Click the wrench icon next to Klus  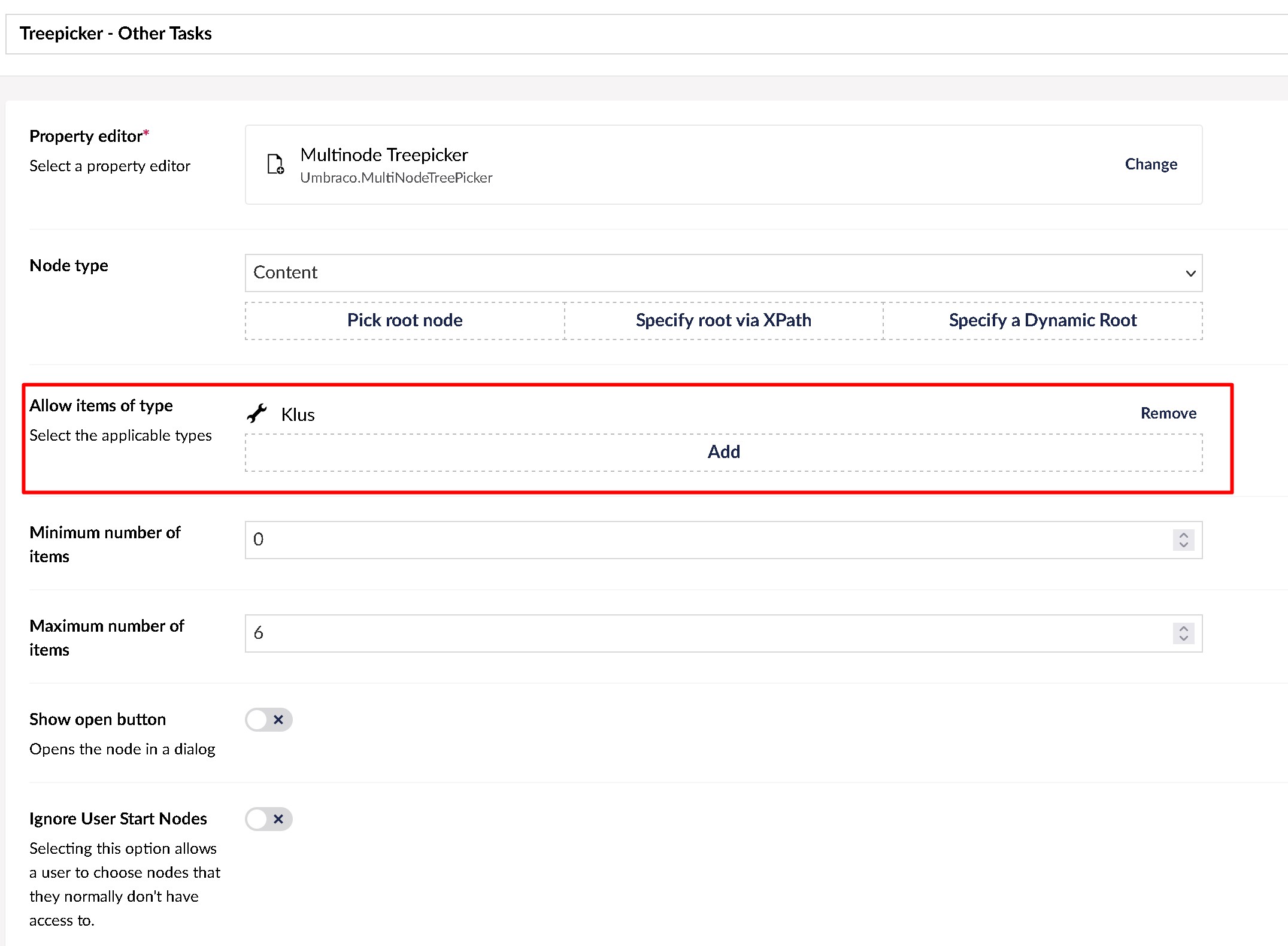257,413
